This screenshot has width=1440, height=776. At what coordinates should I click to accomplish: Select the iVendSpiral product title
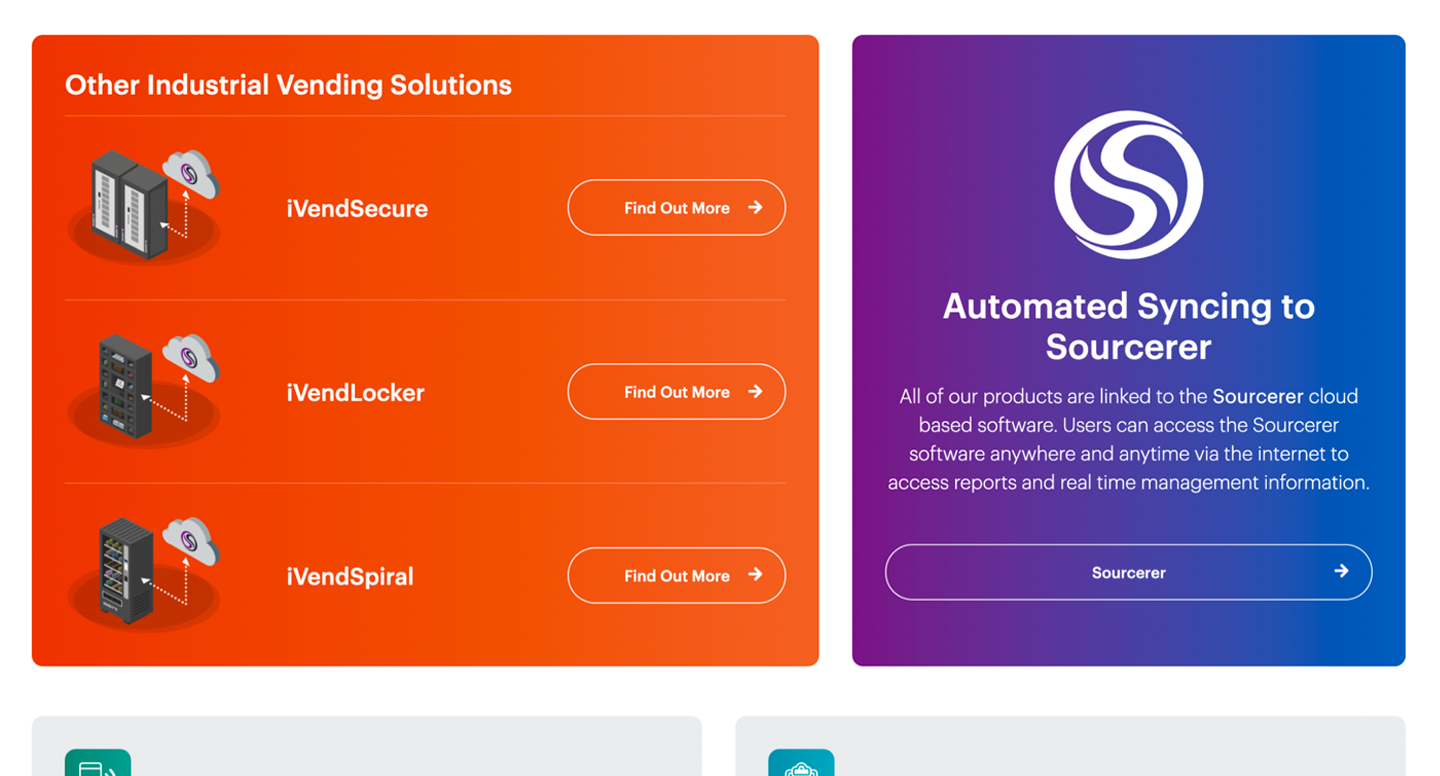[x=350, y=577]
